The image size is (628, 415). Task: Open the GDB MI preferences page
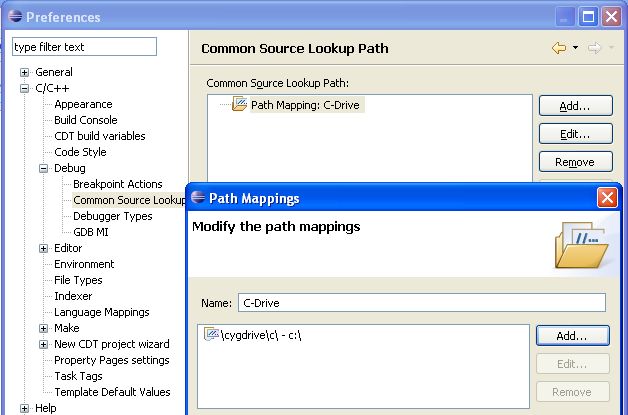91,232
